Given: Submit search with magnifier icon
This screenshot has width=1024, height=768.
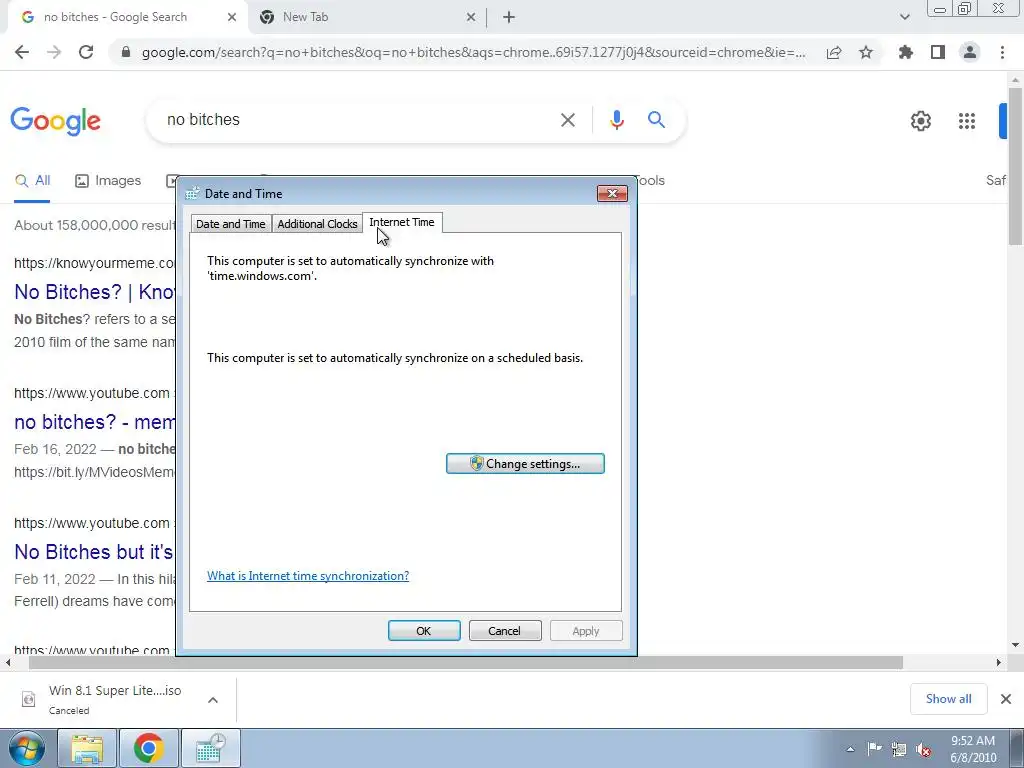Looking at the screenshot, I should [656, 120].
